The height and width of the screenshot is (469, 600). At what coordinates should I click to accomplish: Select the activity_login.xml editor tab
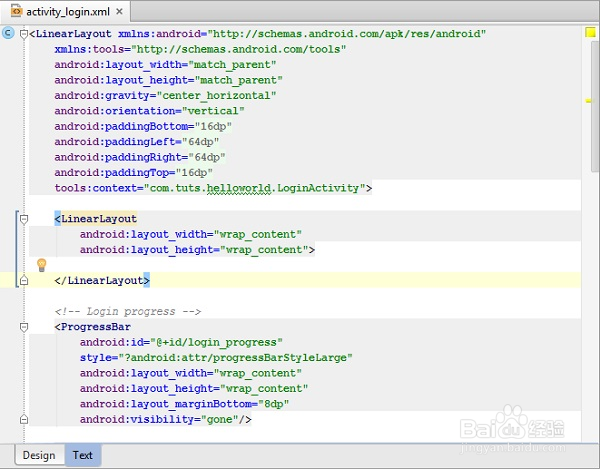point(66,11)
